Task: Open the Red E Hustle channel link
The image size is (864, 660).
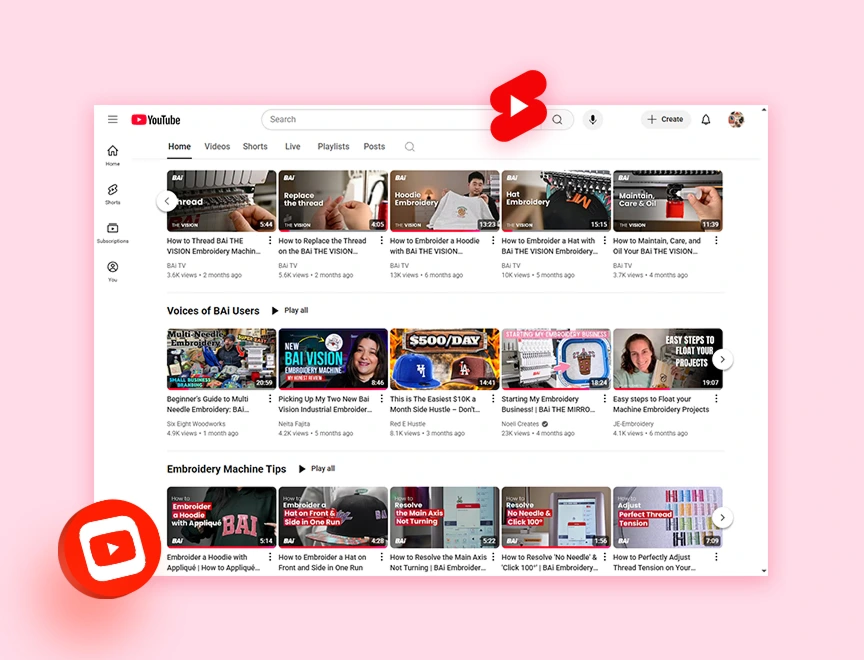Action: click(x=408, y=424)
